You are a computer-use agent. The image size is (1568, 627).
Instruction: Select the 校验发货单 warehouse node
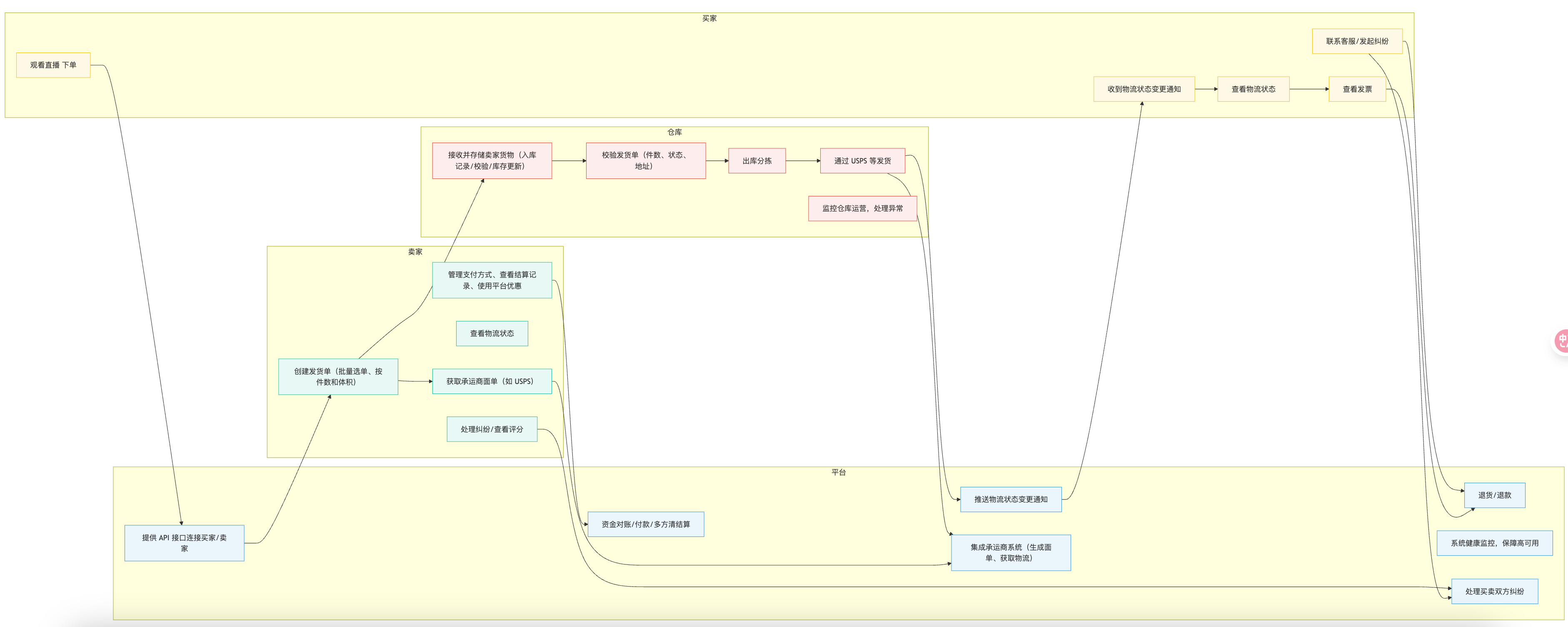click(646, 161)
